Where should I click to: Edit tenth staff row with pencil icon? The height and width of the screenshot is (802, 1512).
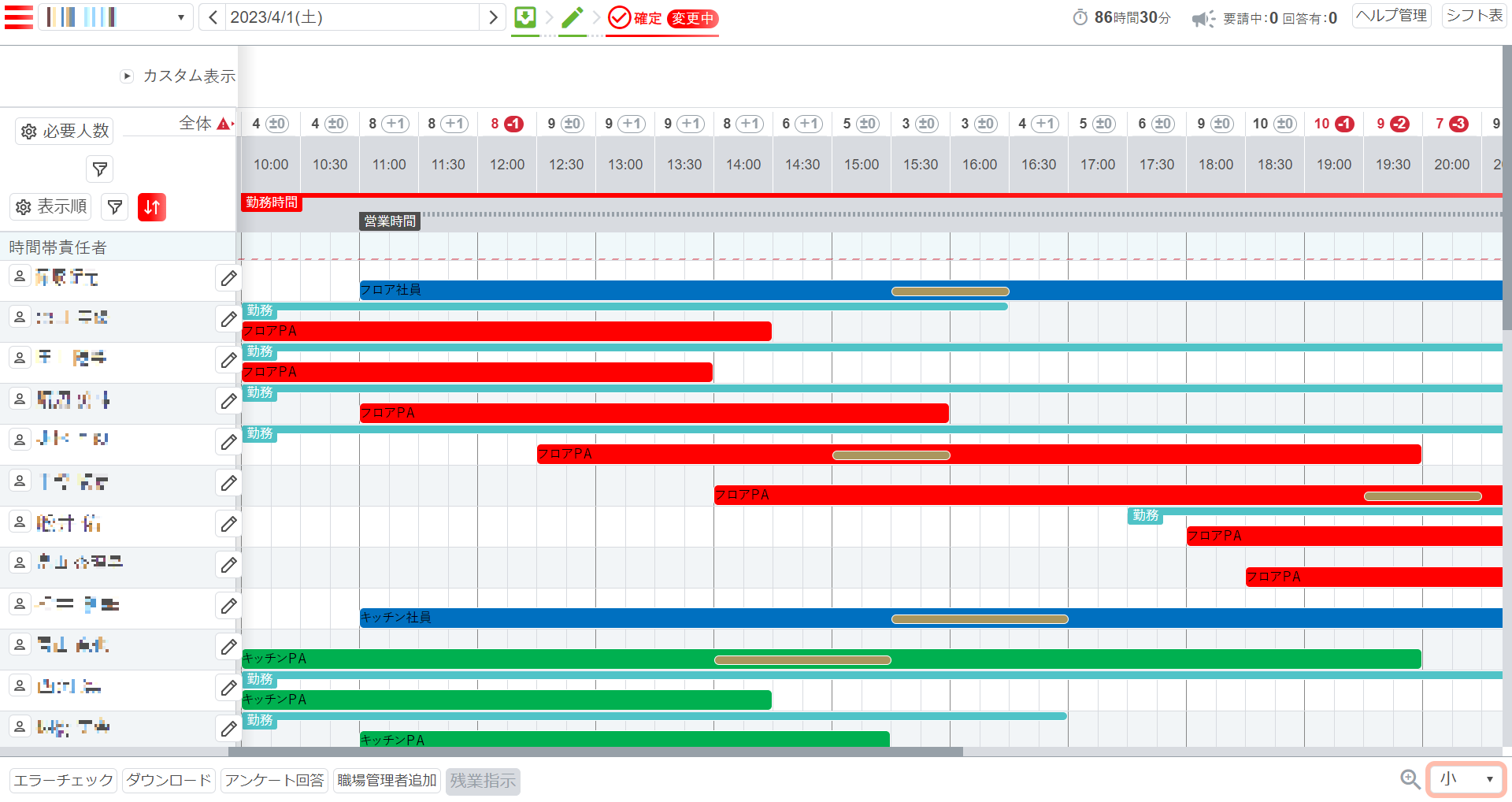[x=228, y=647]
